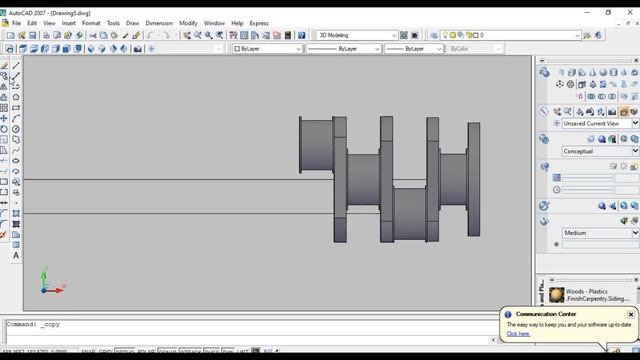Select the Array modify tool
Screen dimensions: 640x360
(x=4, y=108)
